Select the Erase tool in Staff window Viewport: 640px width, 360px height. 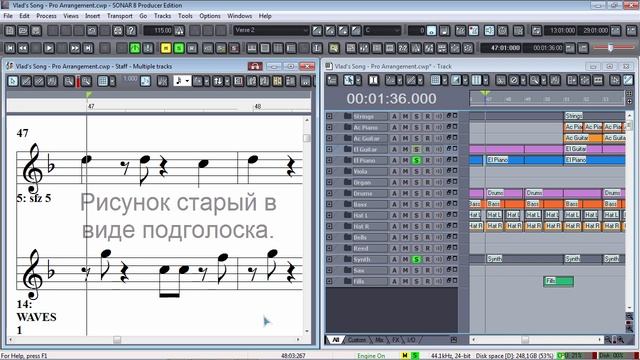(39, 81)
